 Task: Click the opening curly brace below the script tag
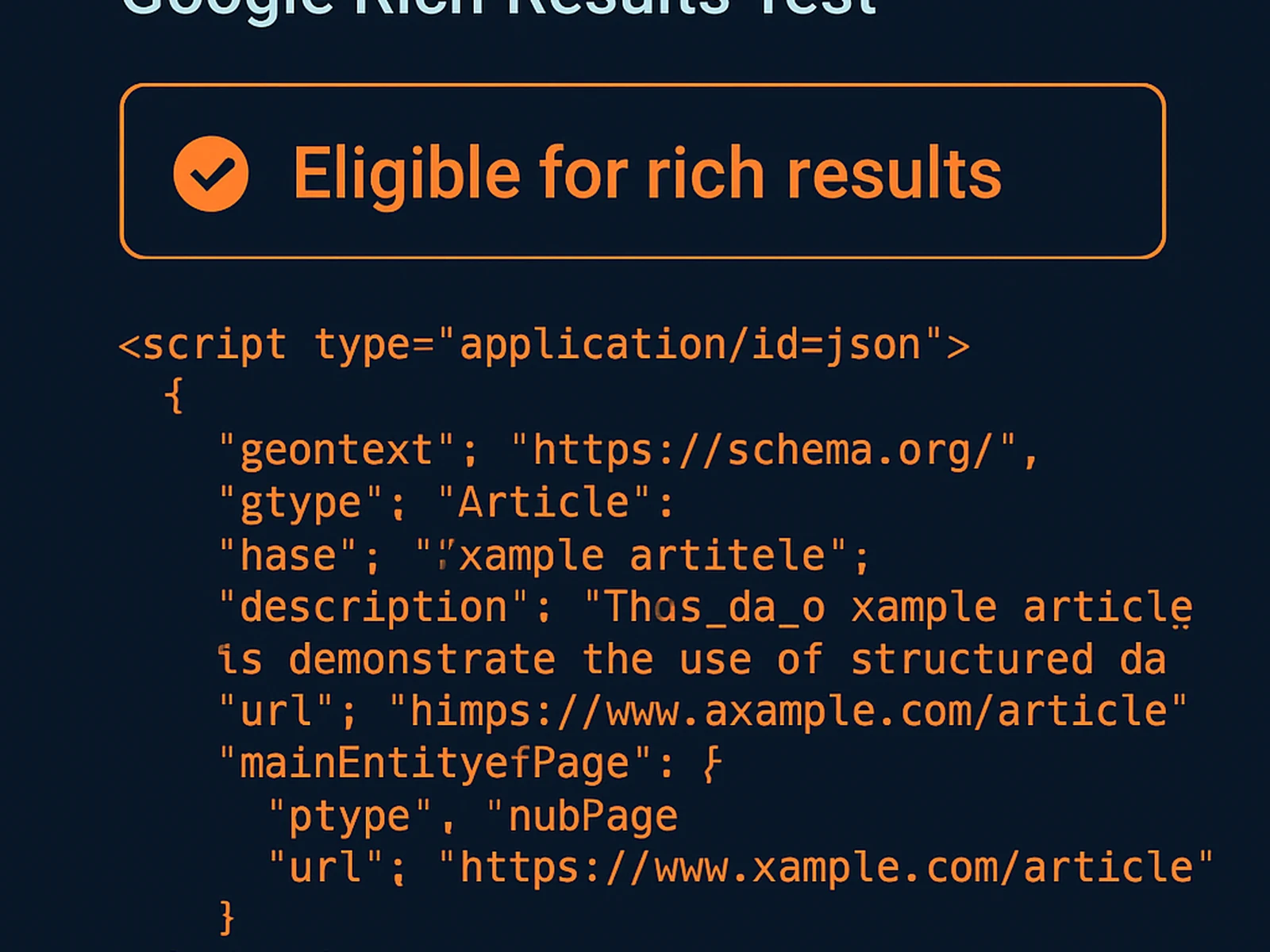175,395
